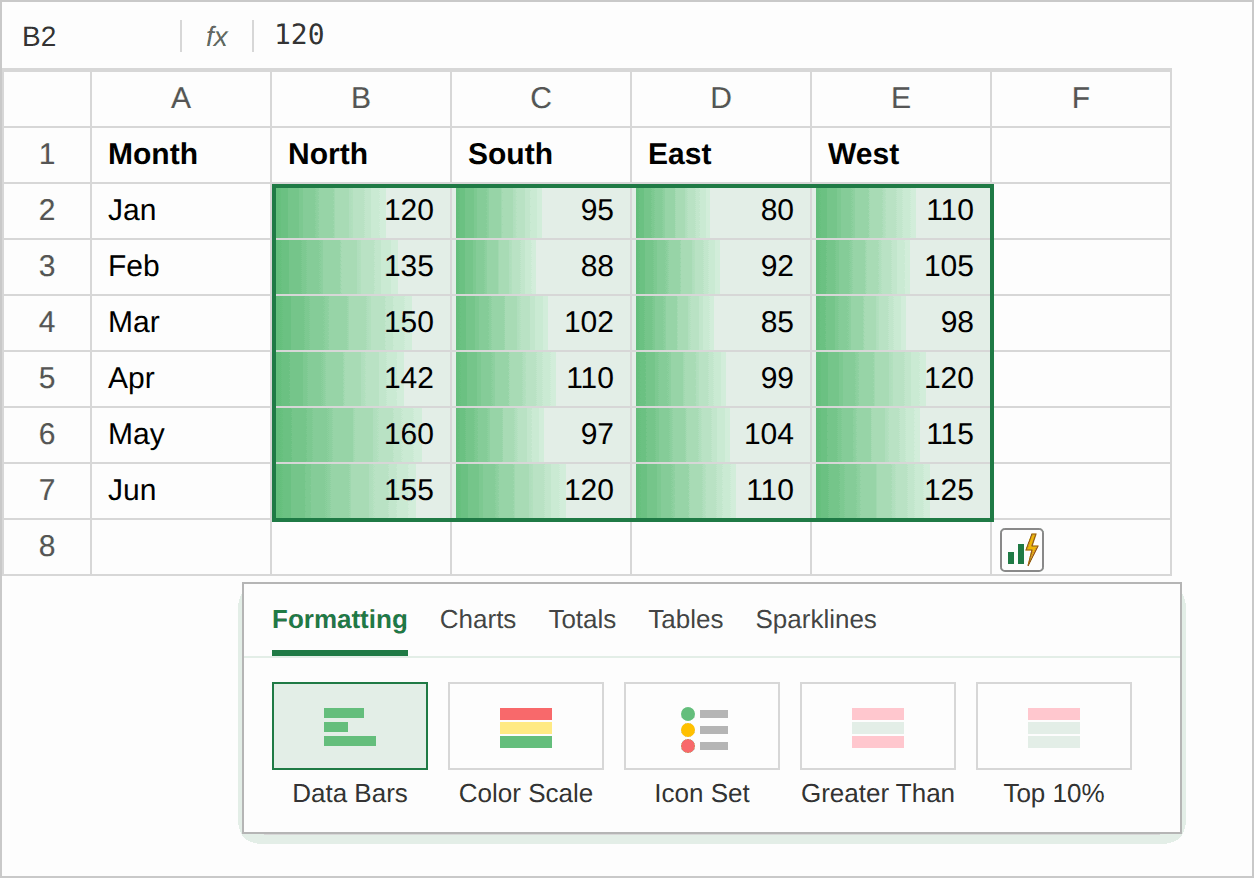
Task: Click the Jun cell
Action: click(181, 490)
